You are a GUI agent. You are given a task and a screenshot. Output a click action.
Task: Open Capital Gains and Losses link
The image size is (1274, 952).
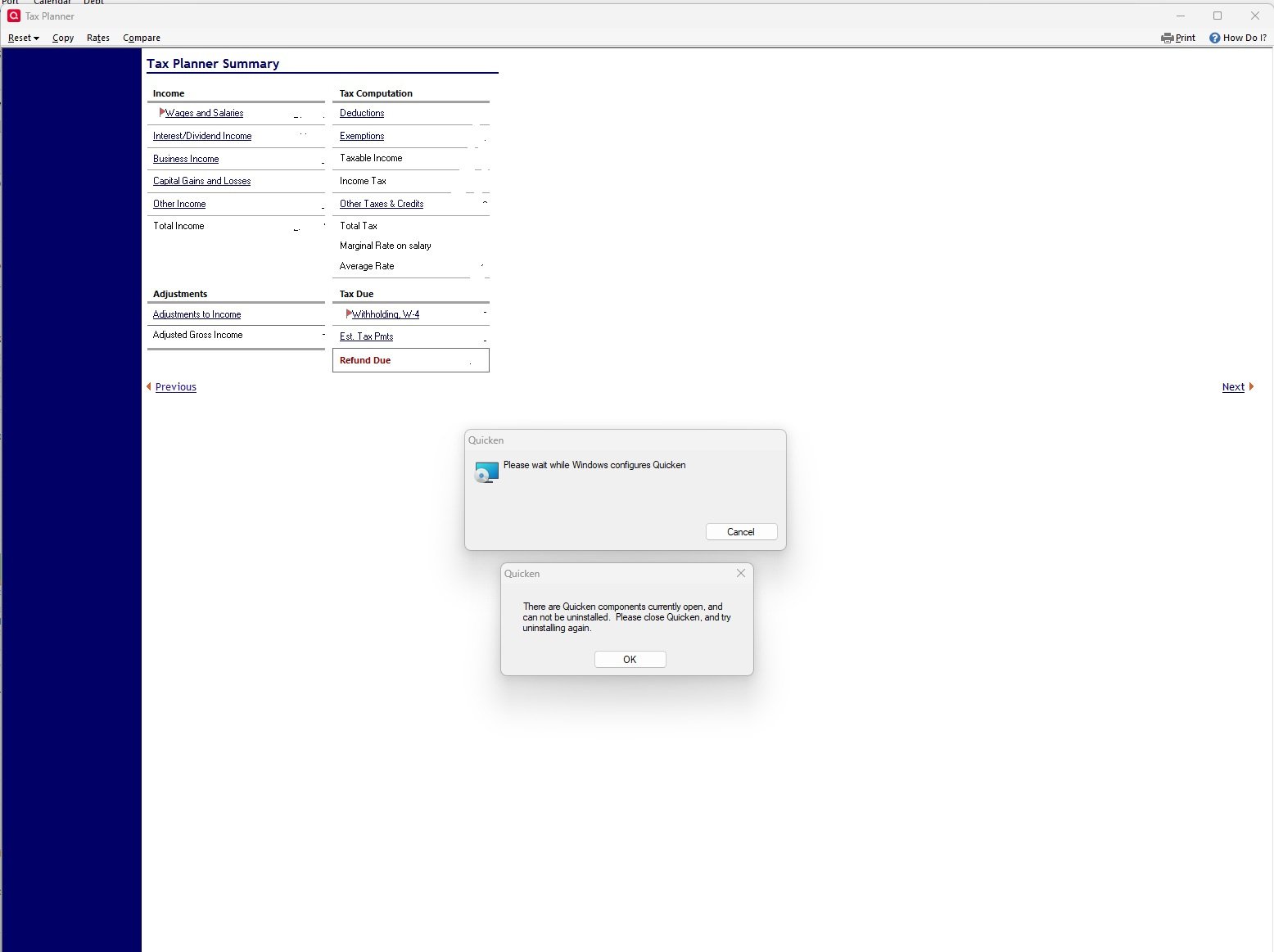point(202,181)
